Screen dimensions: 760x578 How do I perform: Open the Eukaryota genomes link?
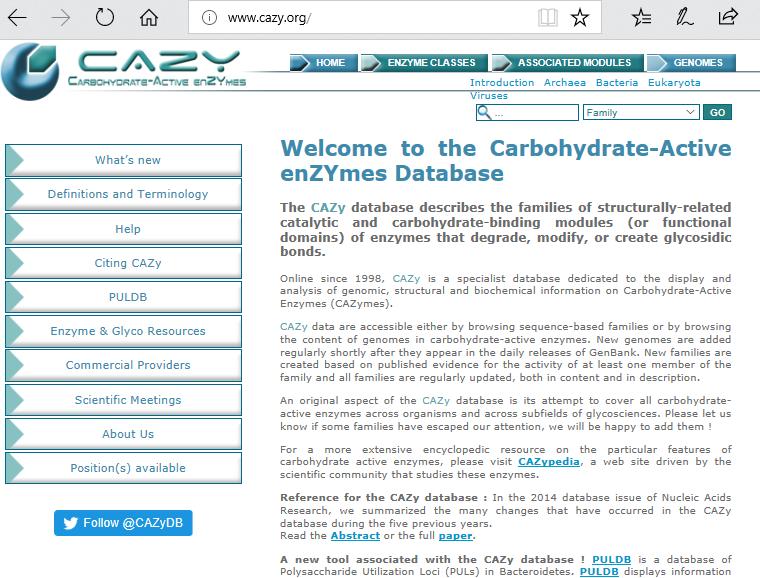[674, 82]
